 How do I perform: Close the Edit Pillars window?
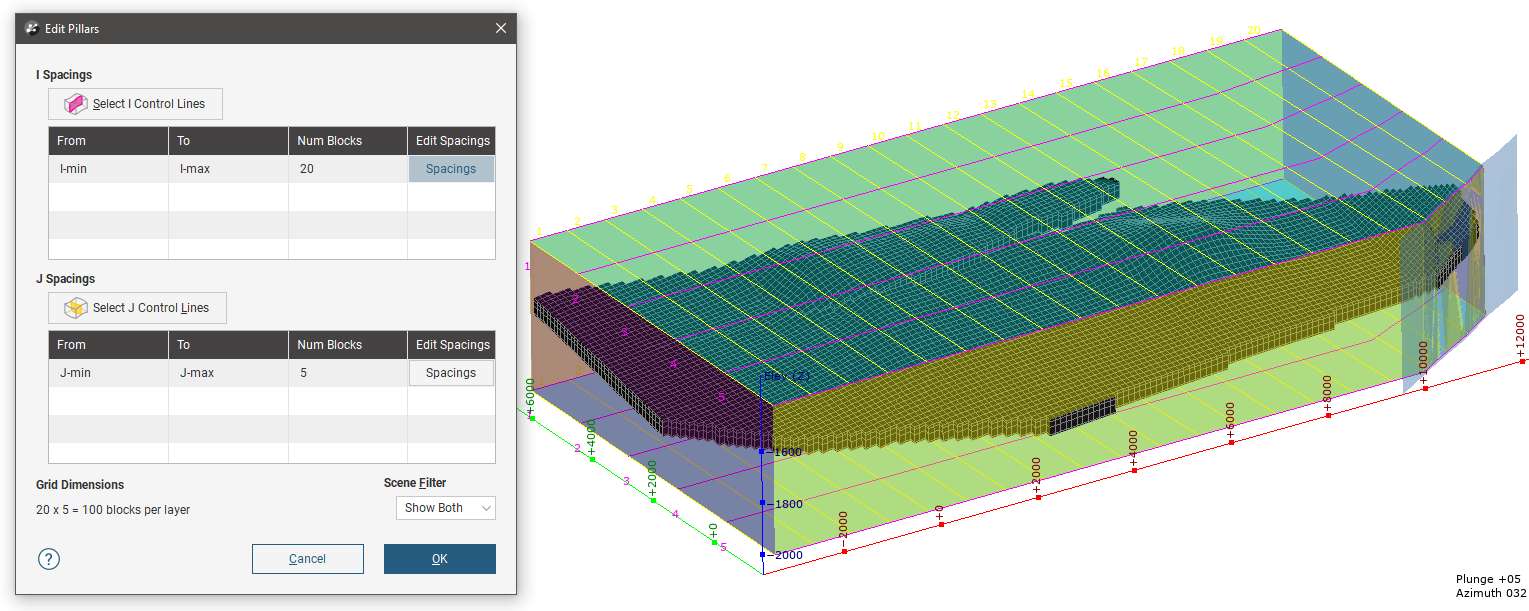tap(501, 28)
